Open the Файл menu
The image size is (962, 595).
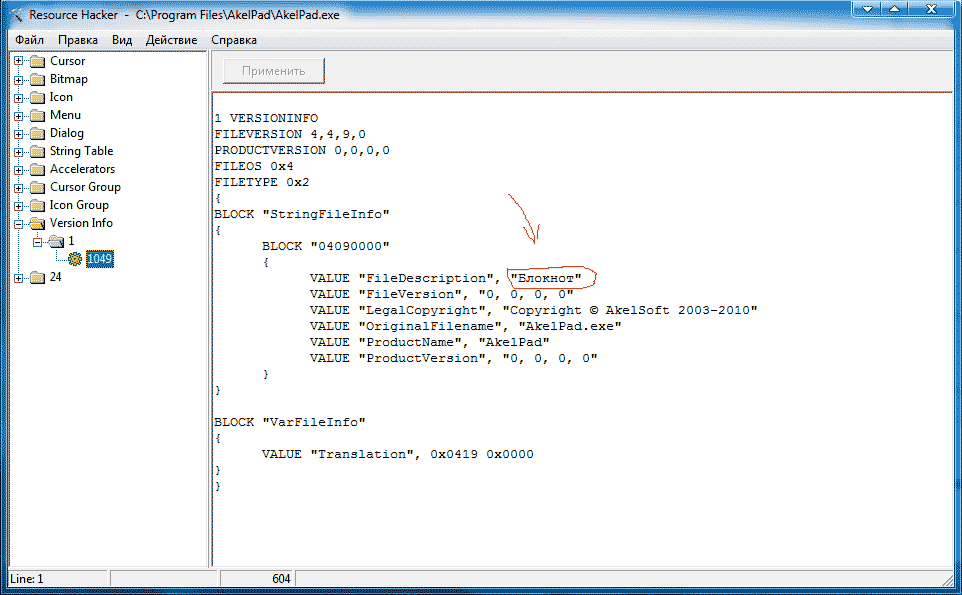(29, 40)
